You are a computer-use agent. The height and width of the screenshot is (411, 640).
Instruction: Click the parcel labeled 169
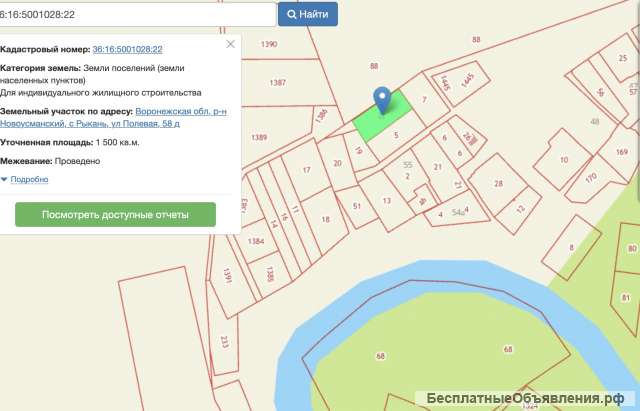[621, 152]
